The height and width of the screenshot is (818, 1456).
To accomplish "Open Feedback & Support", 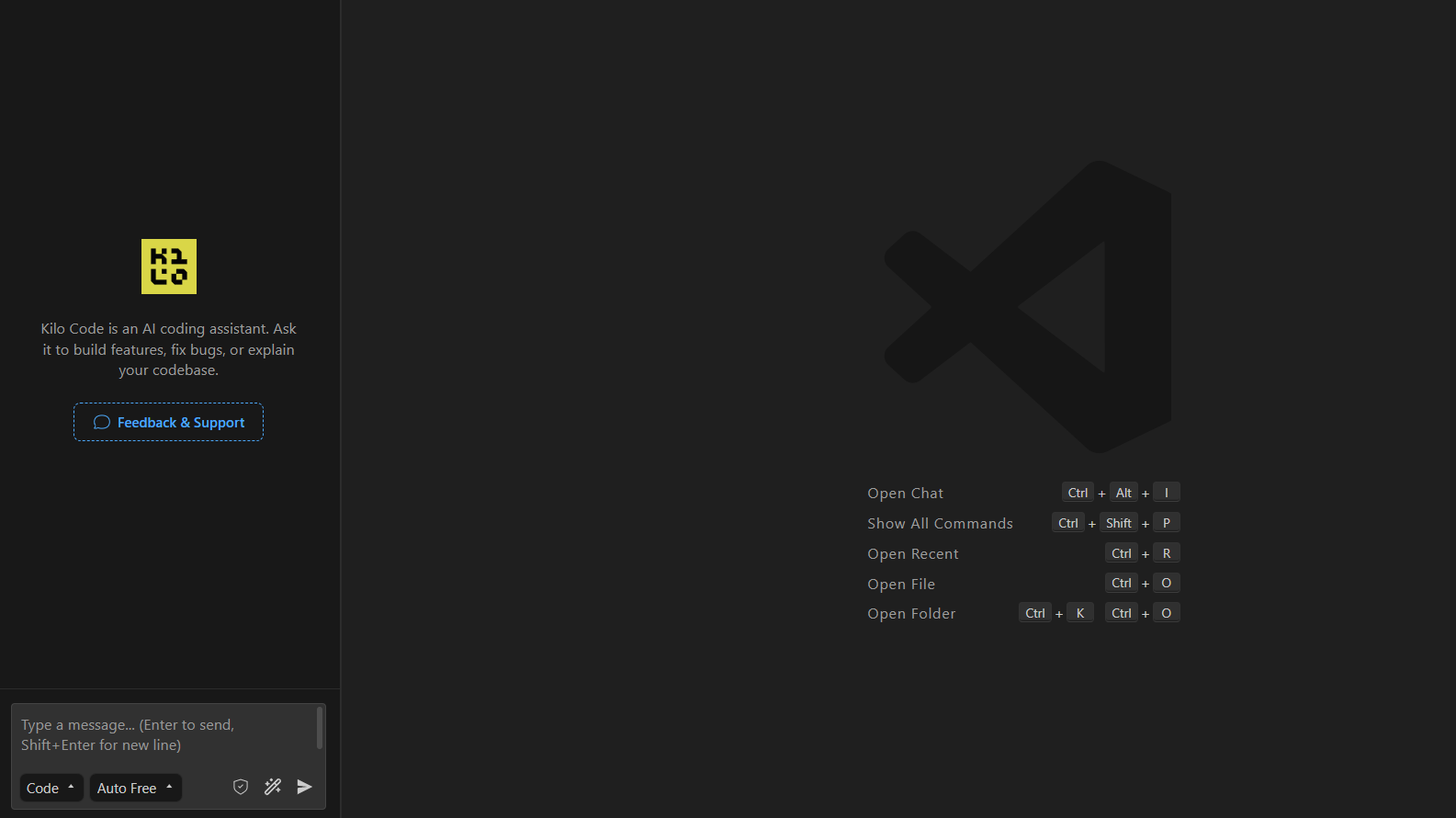I will (x=169, y=422).
